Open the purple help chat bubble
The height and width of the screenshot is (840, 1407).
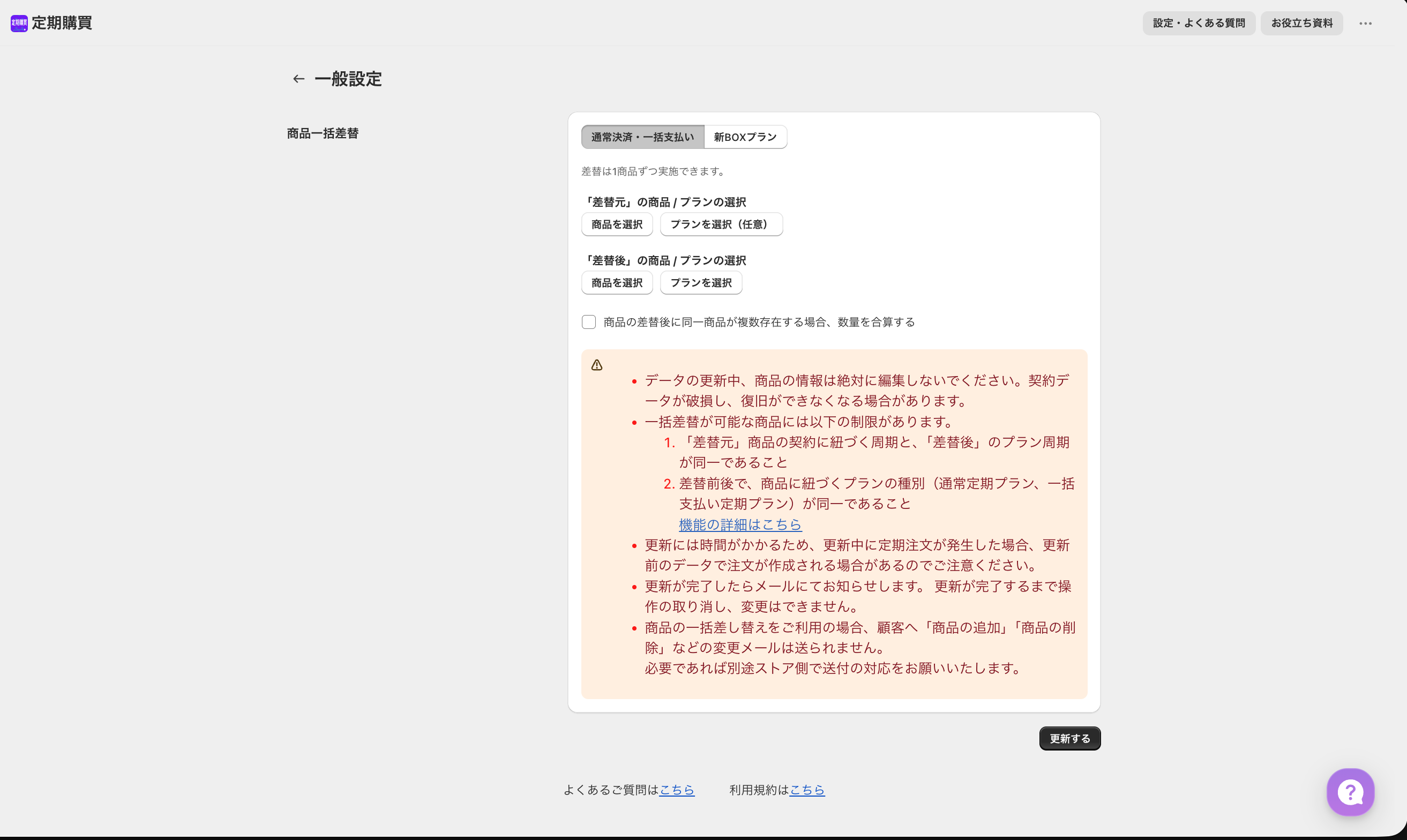1350,791
